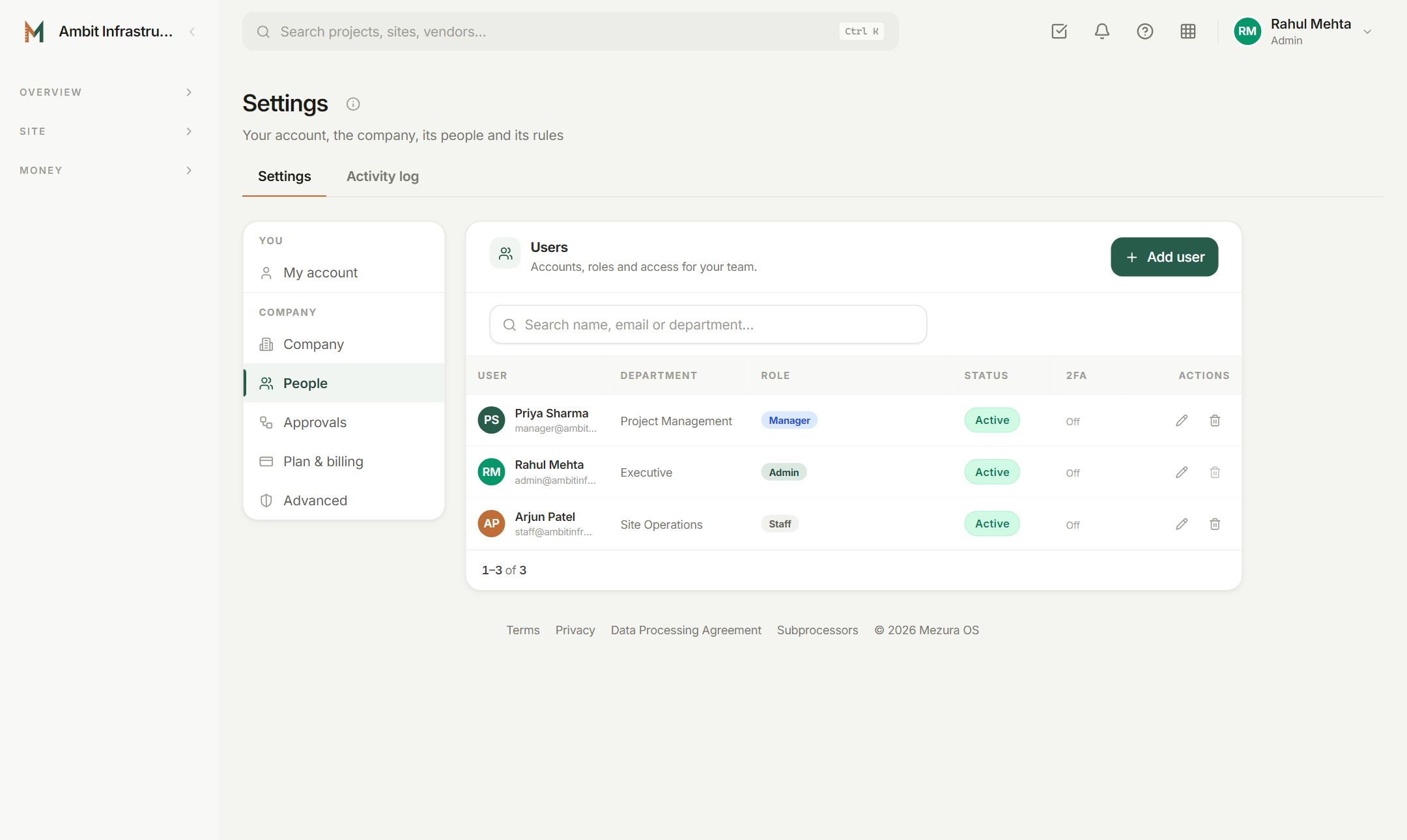Open the apps grid icon
Image resolution: width=1407 pixels, height=840 pixels.
coord(1188,31)
